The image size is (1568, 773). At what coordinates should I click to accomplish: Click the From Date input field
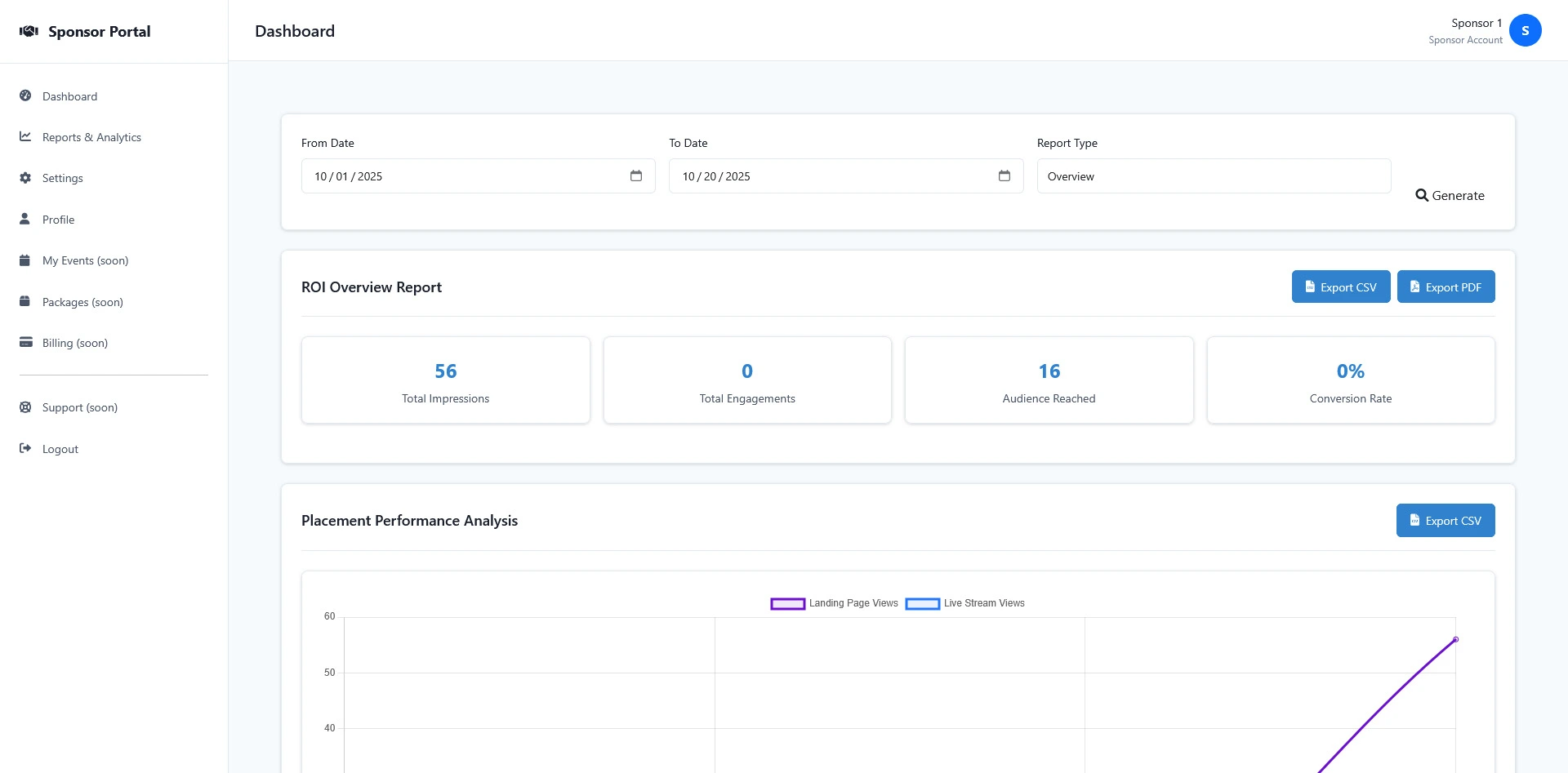click(x=457, y=176)
